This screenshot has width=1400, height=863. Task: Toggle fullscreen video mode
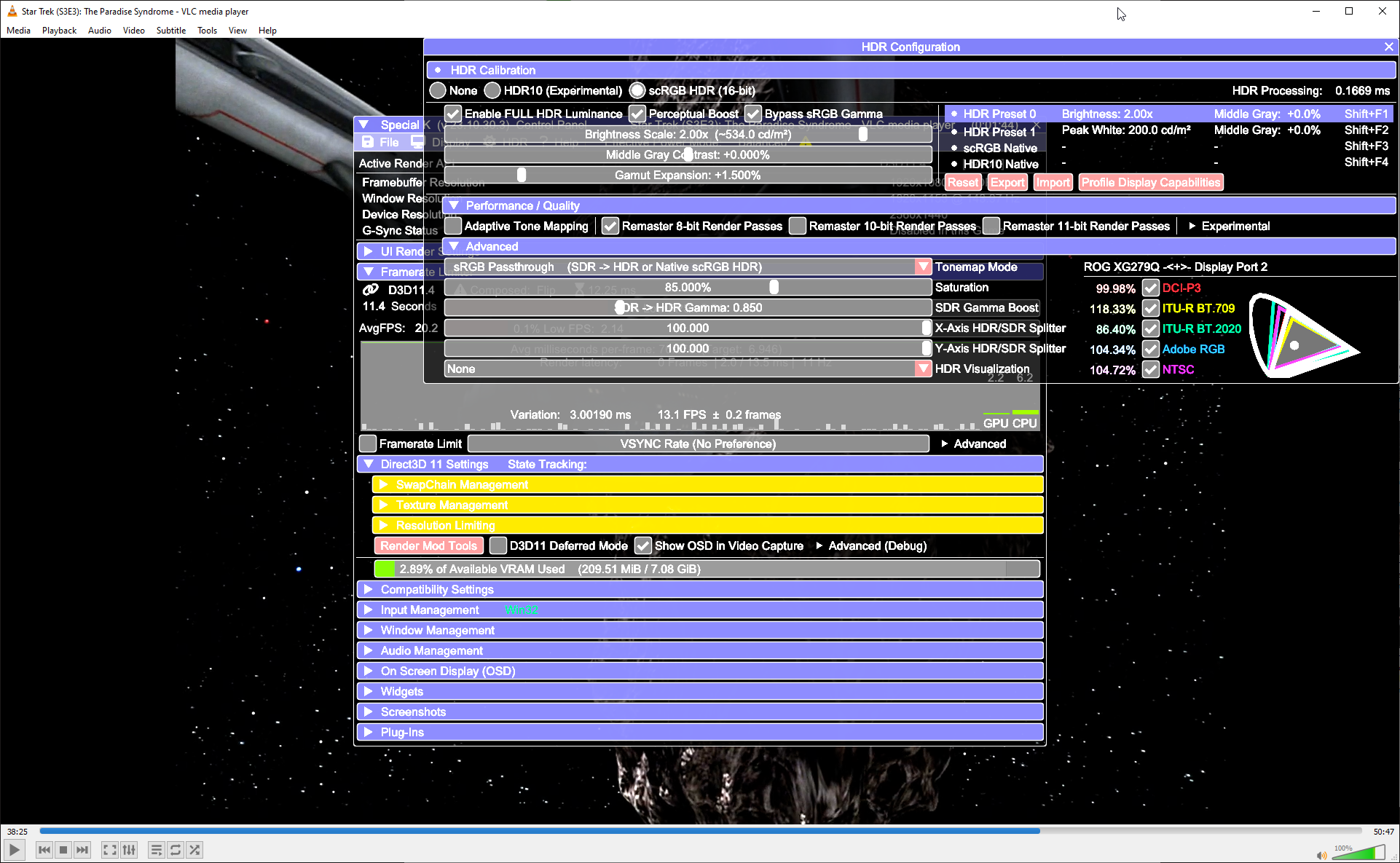point(109,850)
